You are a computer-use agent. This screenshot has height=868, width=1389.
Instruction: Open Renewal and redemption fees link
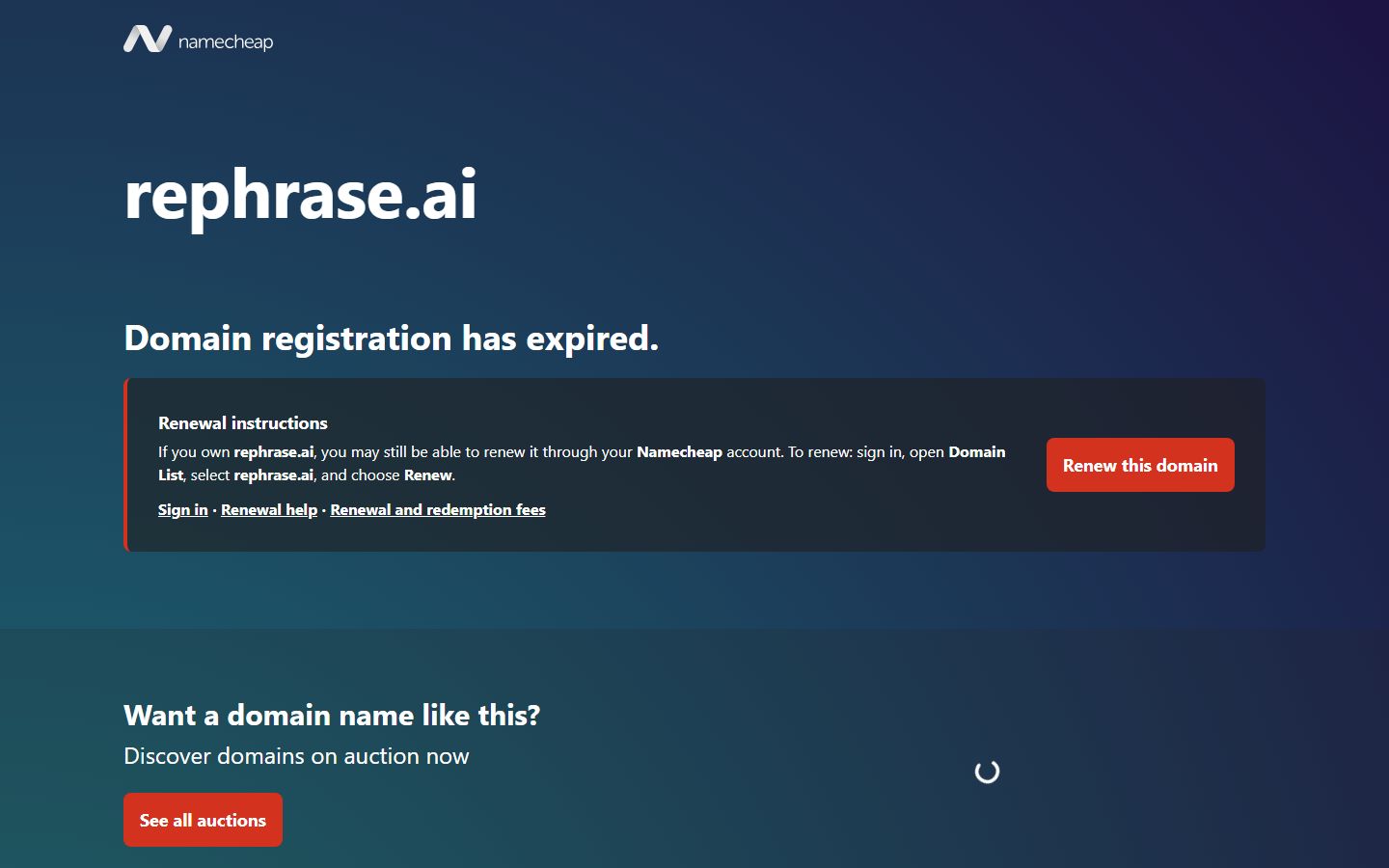pyautogui.click(x=438, y=509)
